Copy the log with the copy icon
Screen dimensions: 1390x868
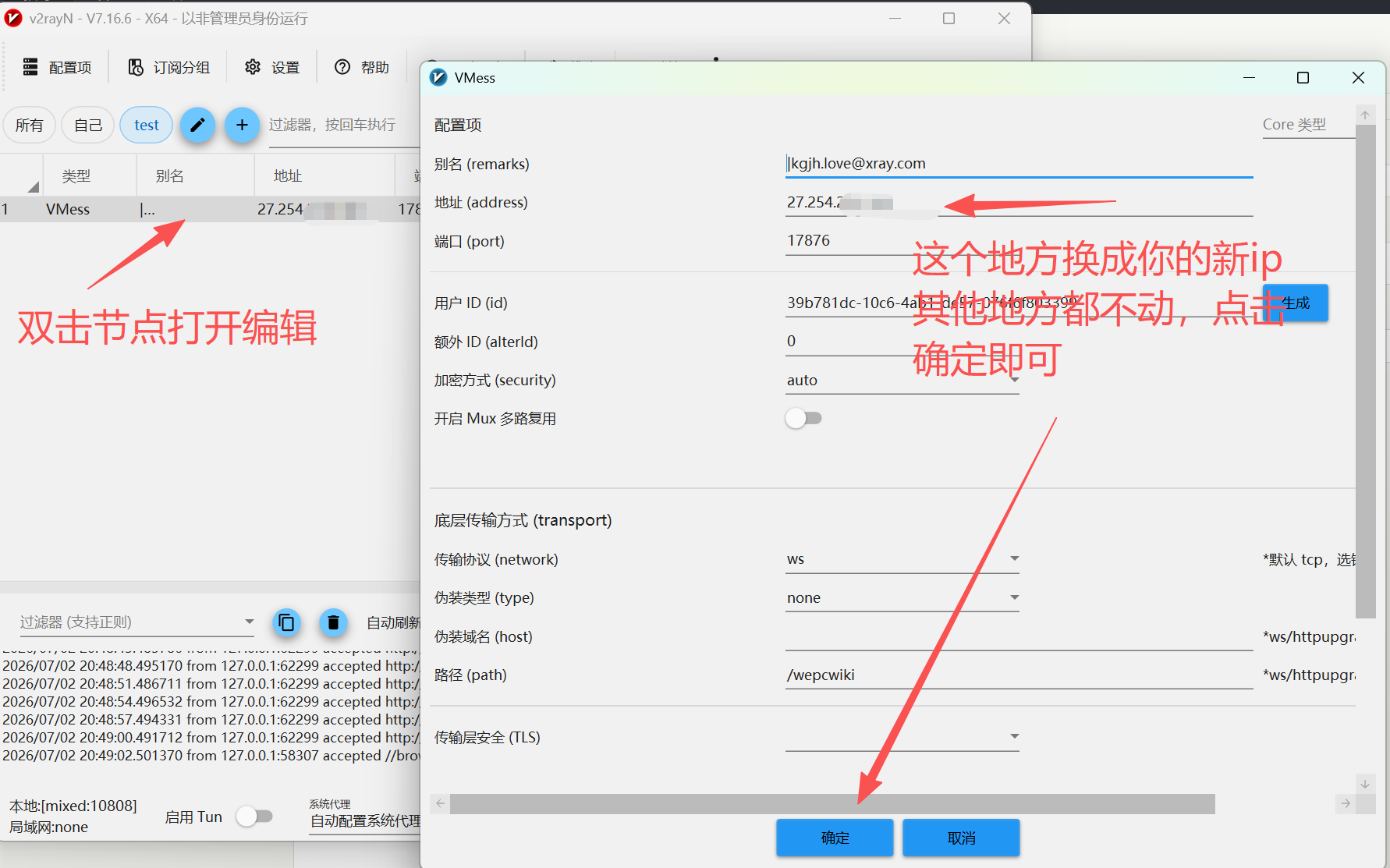(286, 622)
